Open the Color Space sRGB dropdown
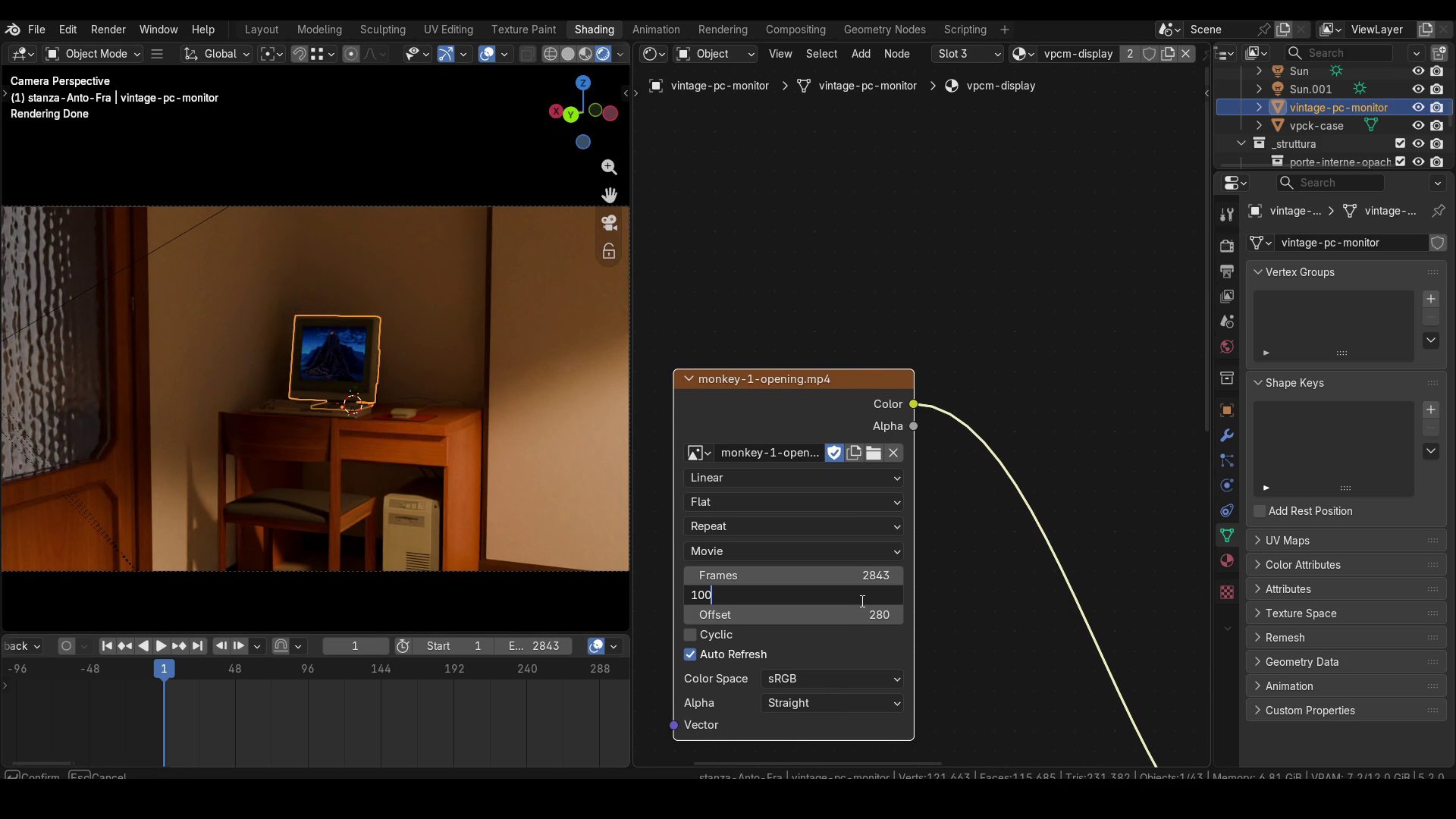Image resolution: width=1456 pixels, height=819 pixels. pos(833,679)
